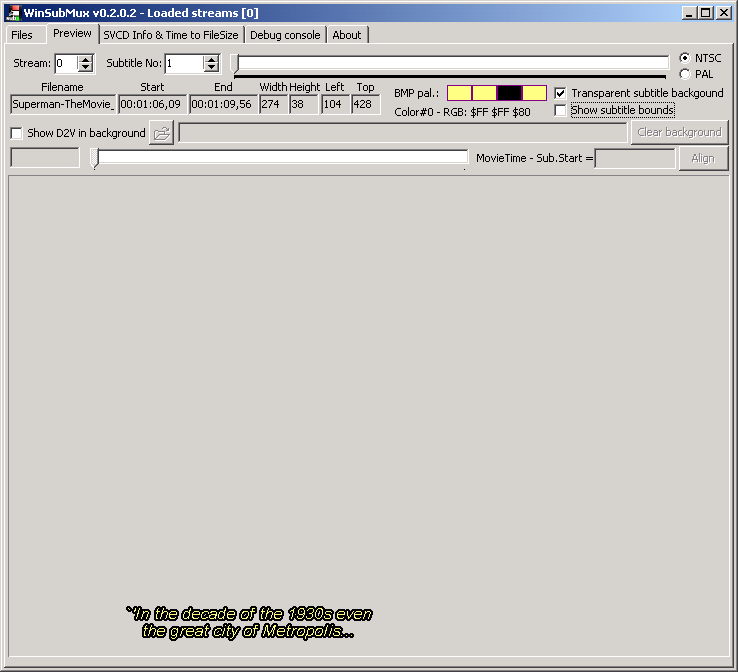
Task: Disable Transparent subtitle background checkbox
Action: coord(560,93)
